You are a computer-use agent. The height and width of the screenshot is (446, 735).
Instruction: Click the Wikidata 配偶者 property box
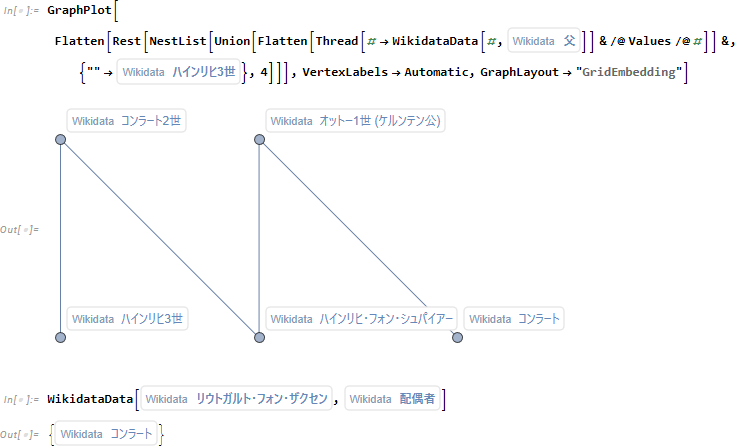392,399
